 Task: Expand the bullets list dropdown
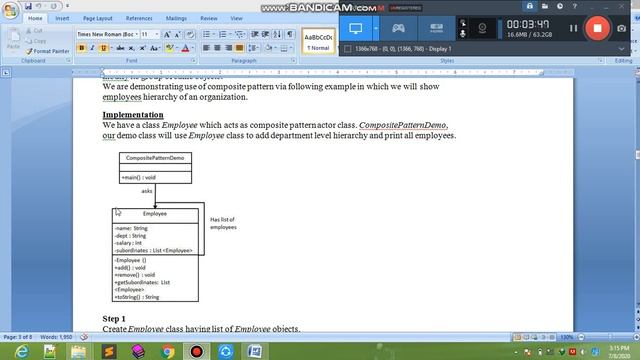(x=213, y=34)
